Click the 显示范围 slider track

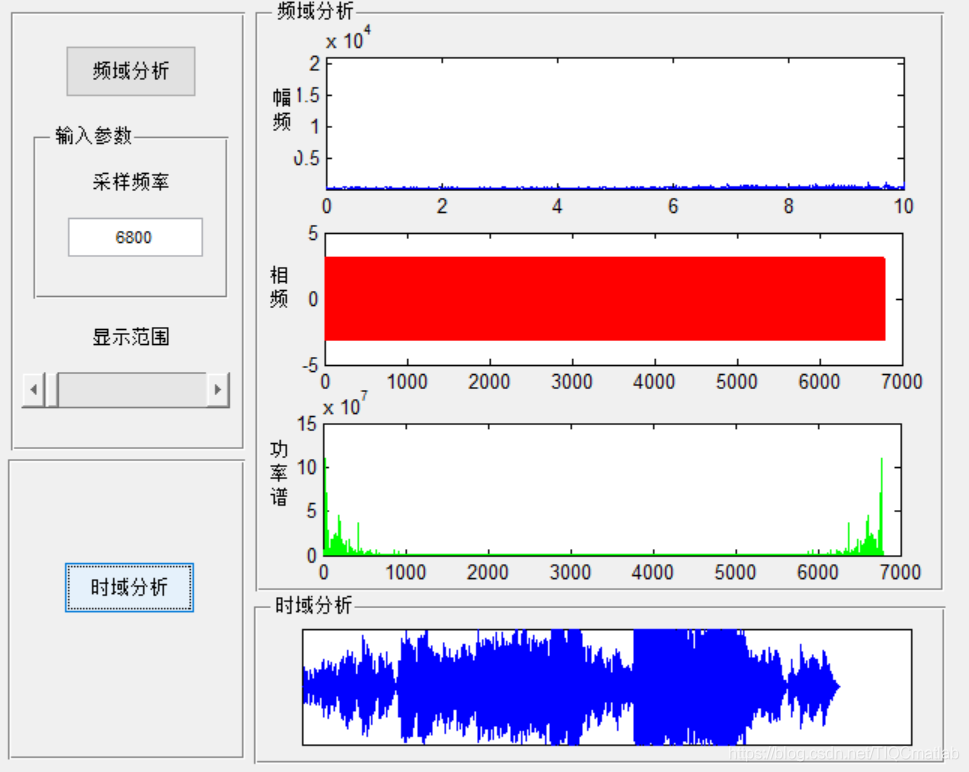tap(132, 389)
